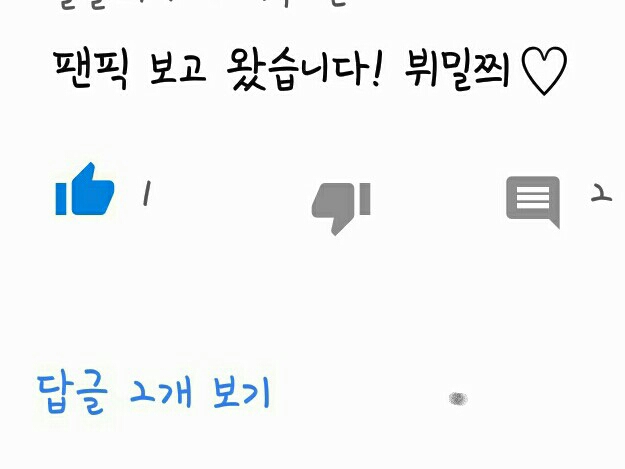This screenshot has width=625, height=469.
Task: Click 보기 at the end of the blue link
Action: pos(242,393)
